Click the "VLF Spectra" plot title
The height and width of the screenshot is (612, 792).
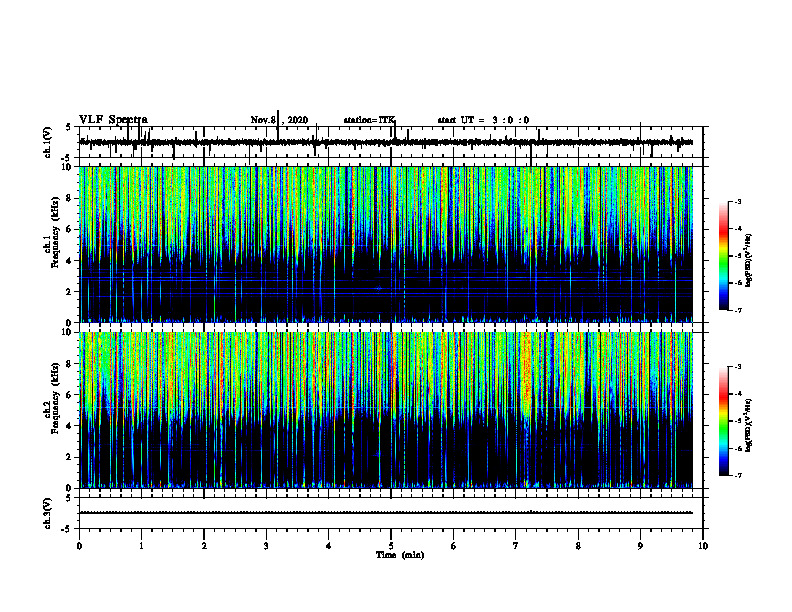(113, 120)
